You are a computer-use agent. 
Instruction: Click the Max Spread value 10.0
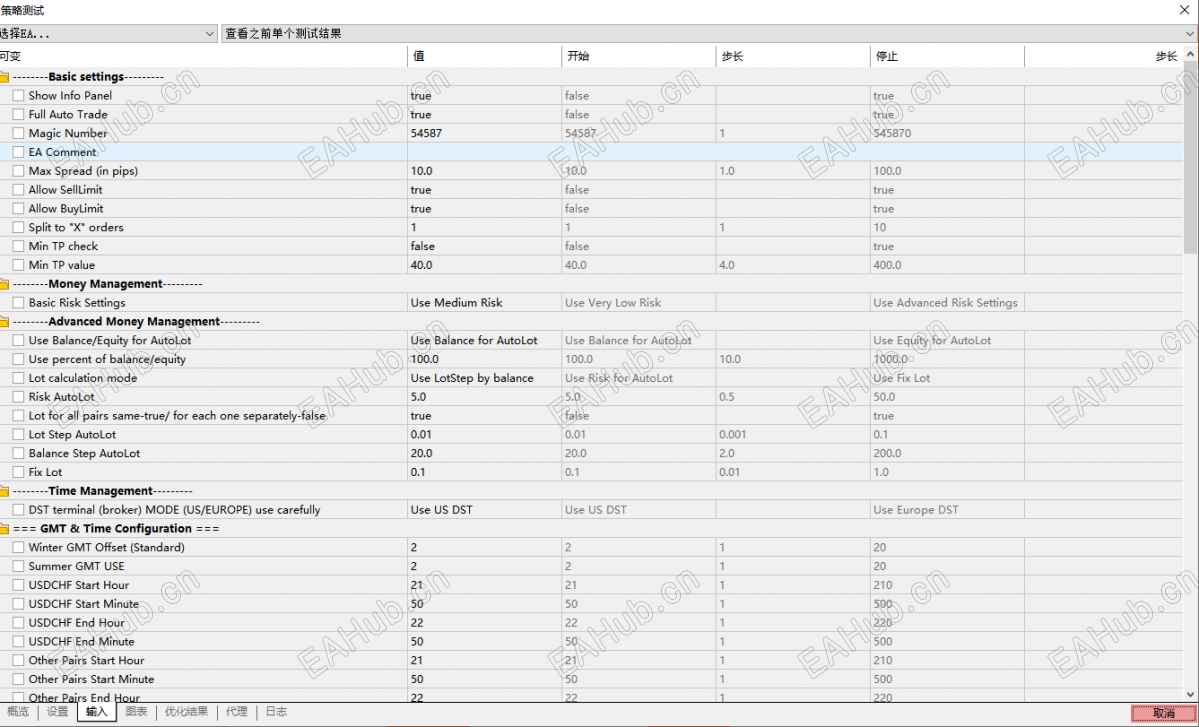click(x=421, y=171)
